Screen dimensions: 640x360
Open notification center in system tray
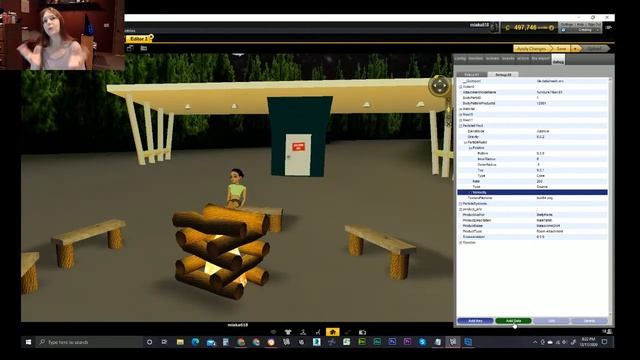[x=604, y=342]
